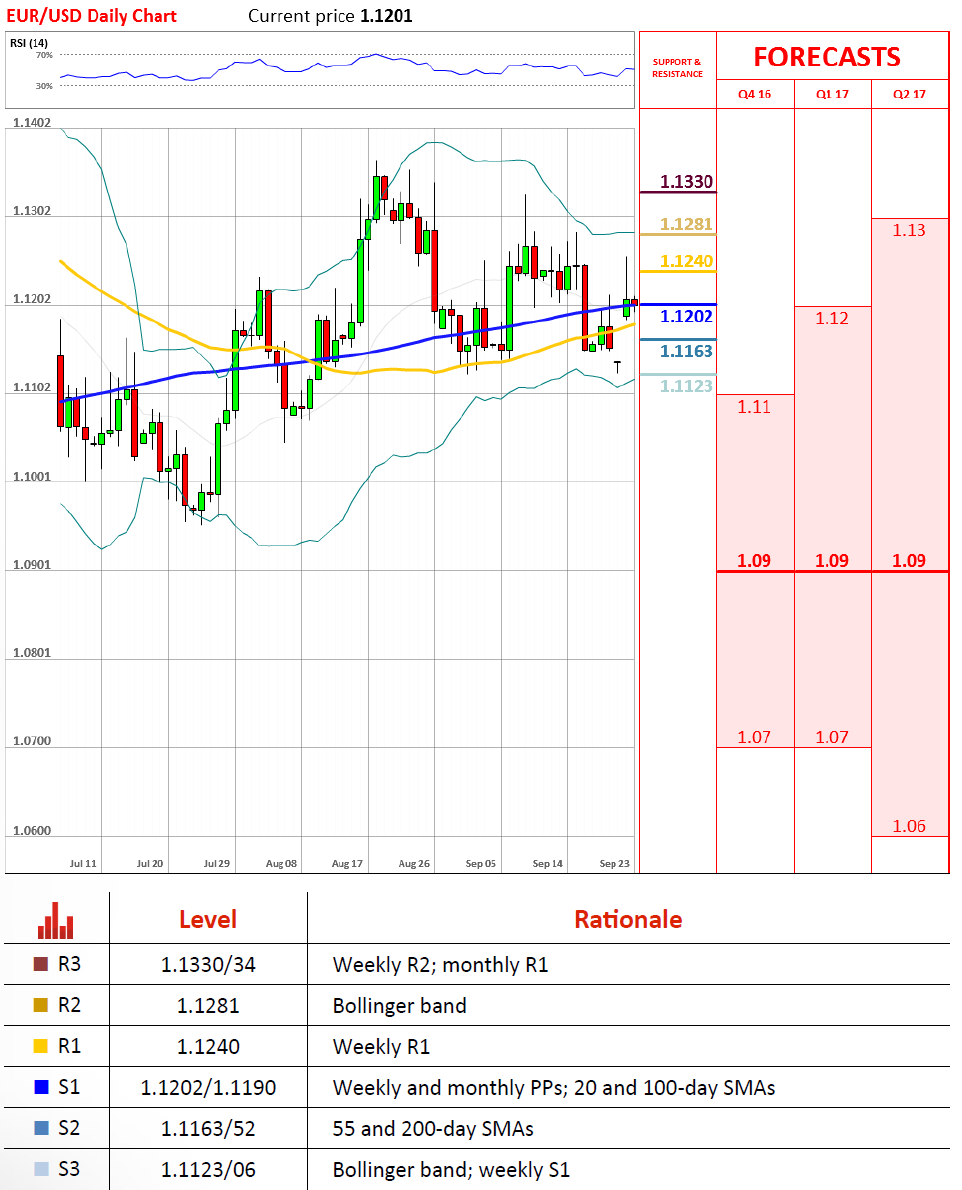Viewport: 962px width, 1190px height.
Task: Choose the pale blue S3 swatch
Action: (41, 1169)
